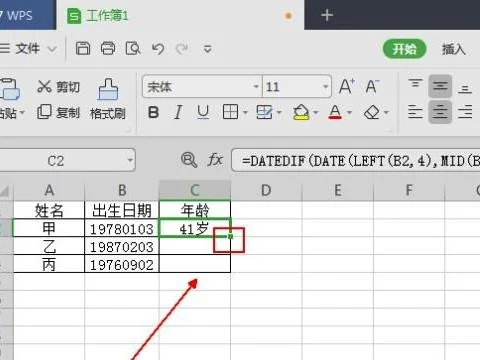Toggle italic formatting
This screenshot has width=480, height=360.
point(178,113)
